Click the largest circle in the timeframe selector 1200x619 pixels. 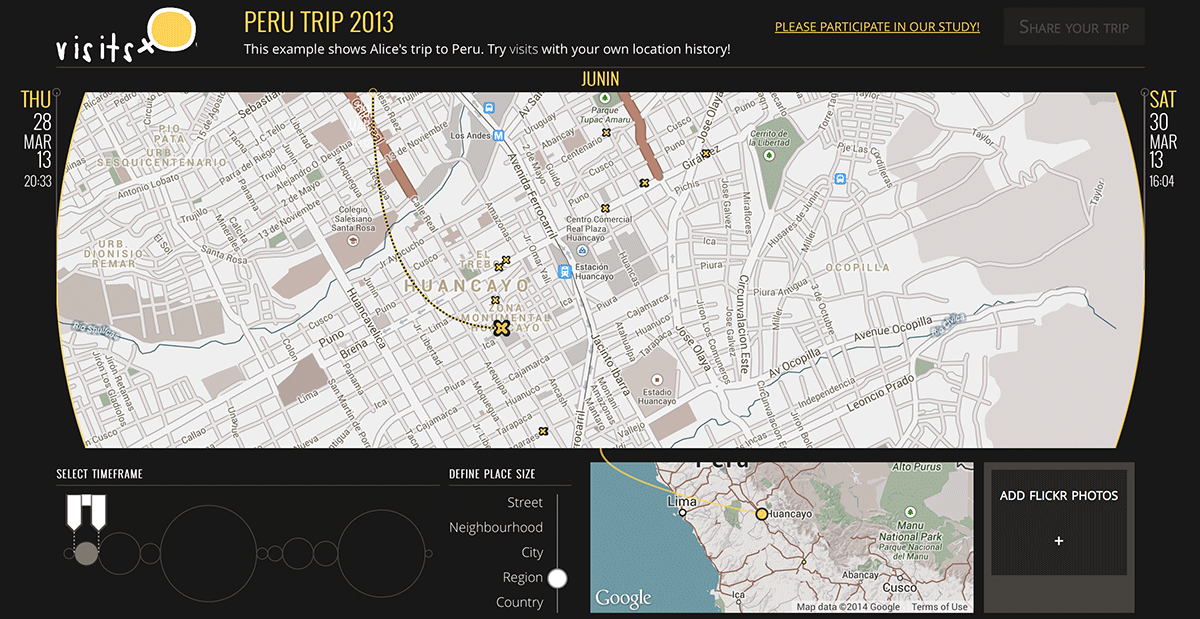(x=208, y=552)
